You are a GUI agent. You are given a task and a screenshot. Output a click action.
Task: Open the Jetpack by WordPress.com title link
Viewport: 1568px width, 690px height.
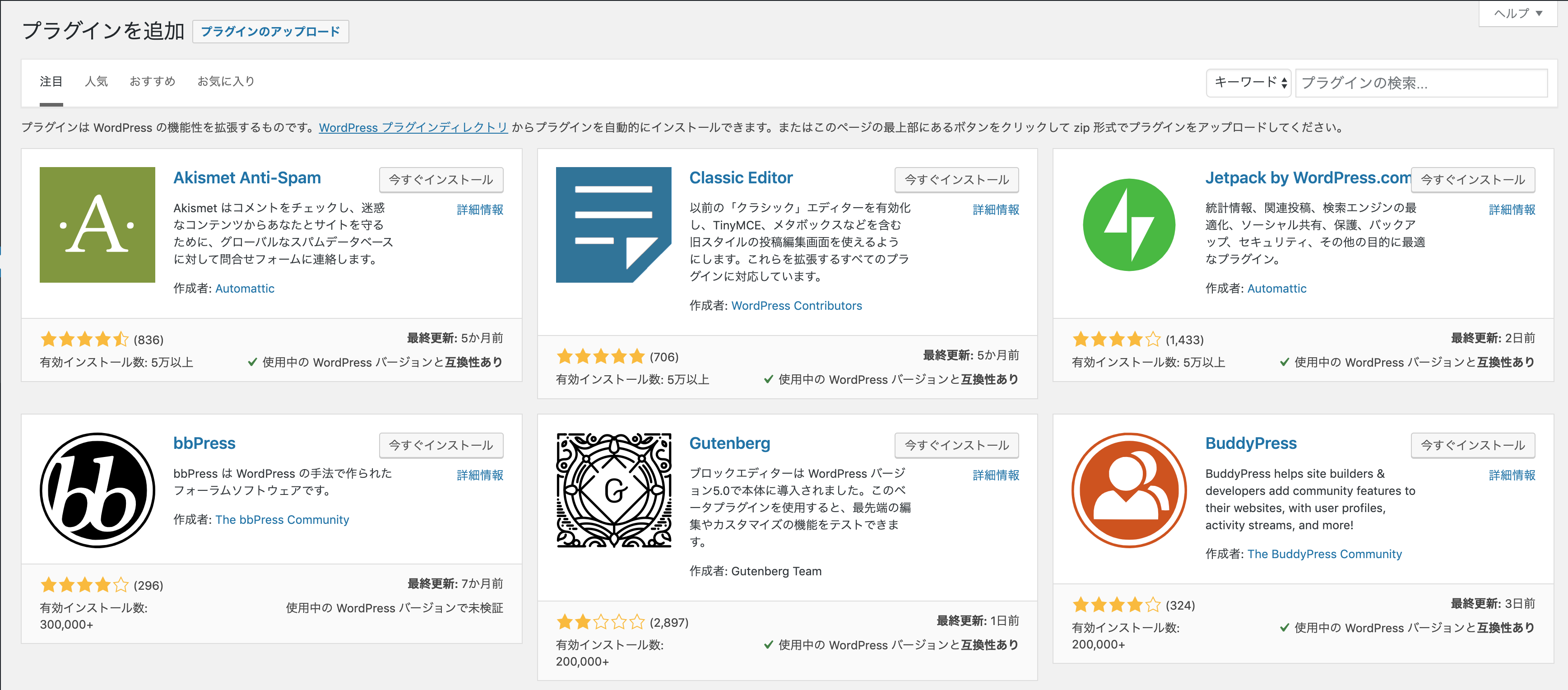(1308, 178)
